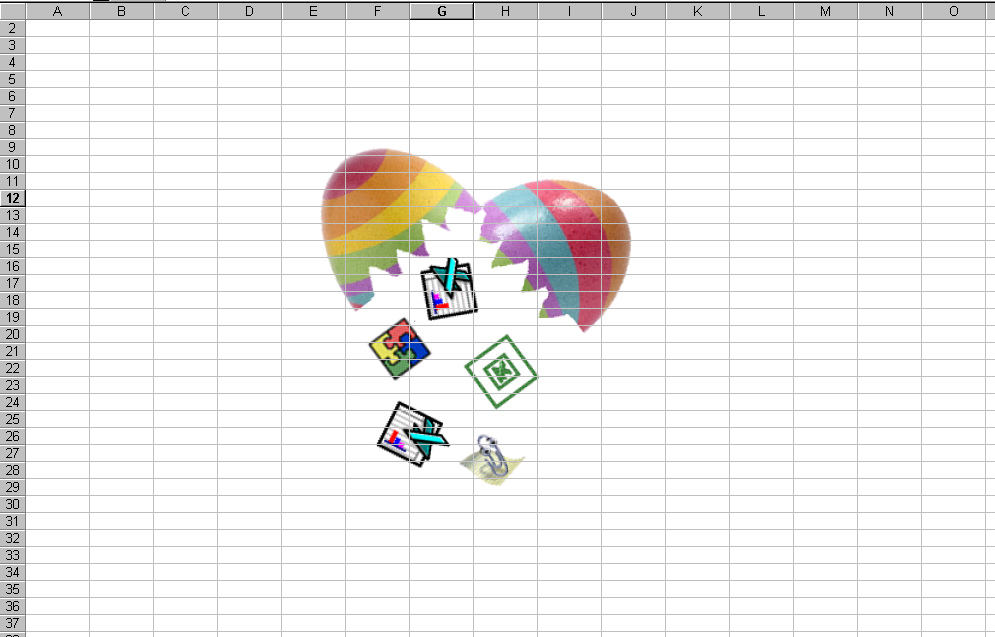Select row 18 header
Viewport: 995px width, 637px height.
tap(13, 300)
